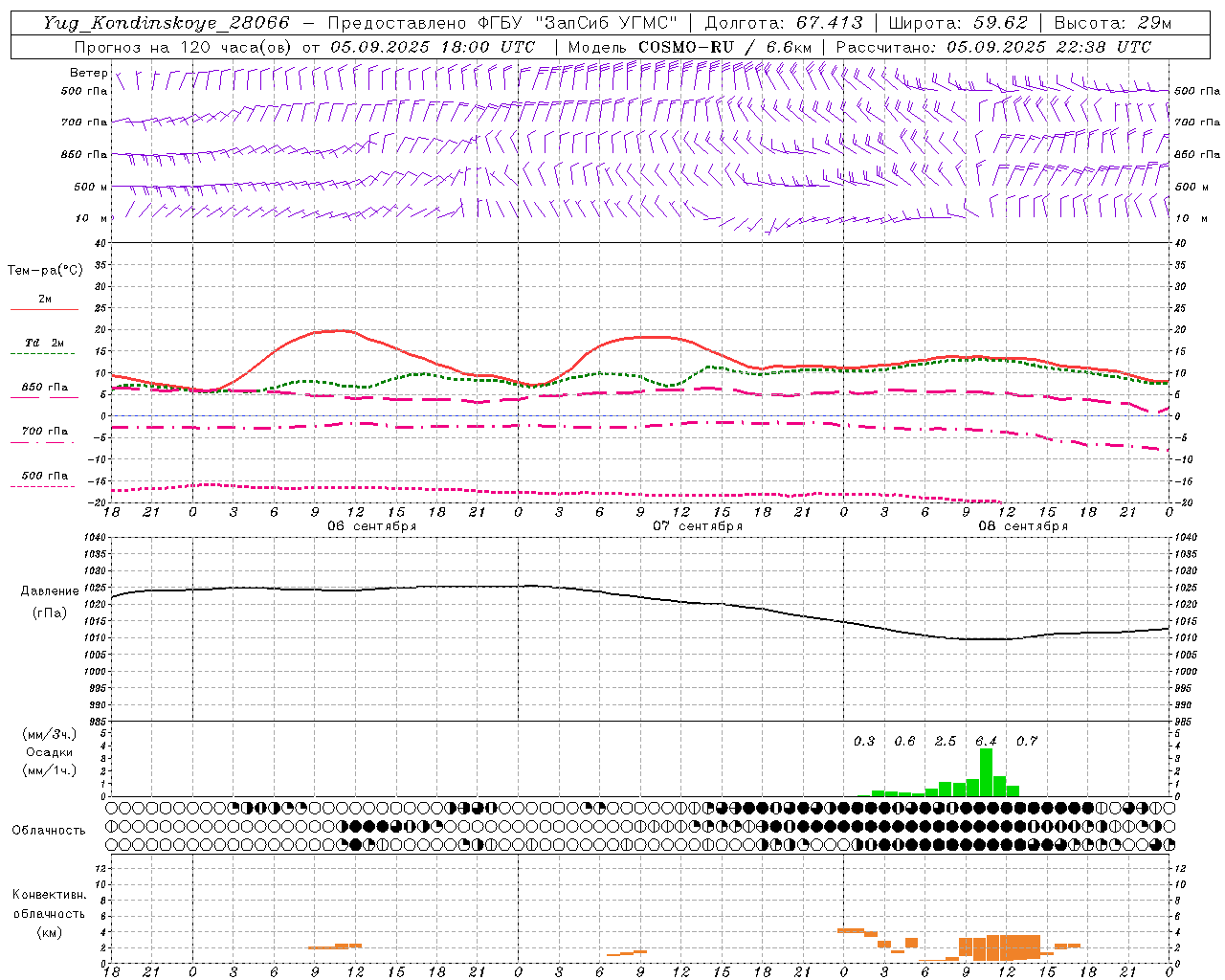The height and width of the screenshot is (980, 1225).
Task: Click the 2.5 three-hour precipitation value
Action: click(x=946, y=741)
